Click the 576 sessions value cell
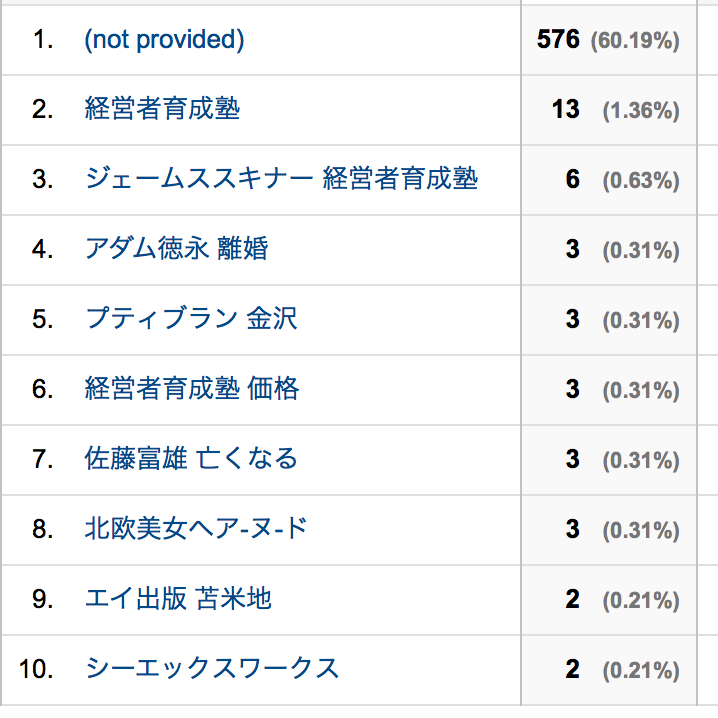The width and height of the screenshot is (718, 718). point(558,40)
